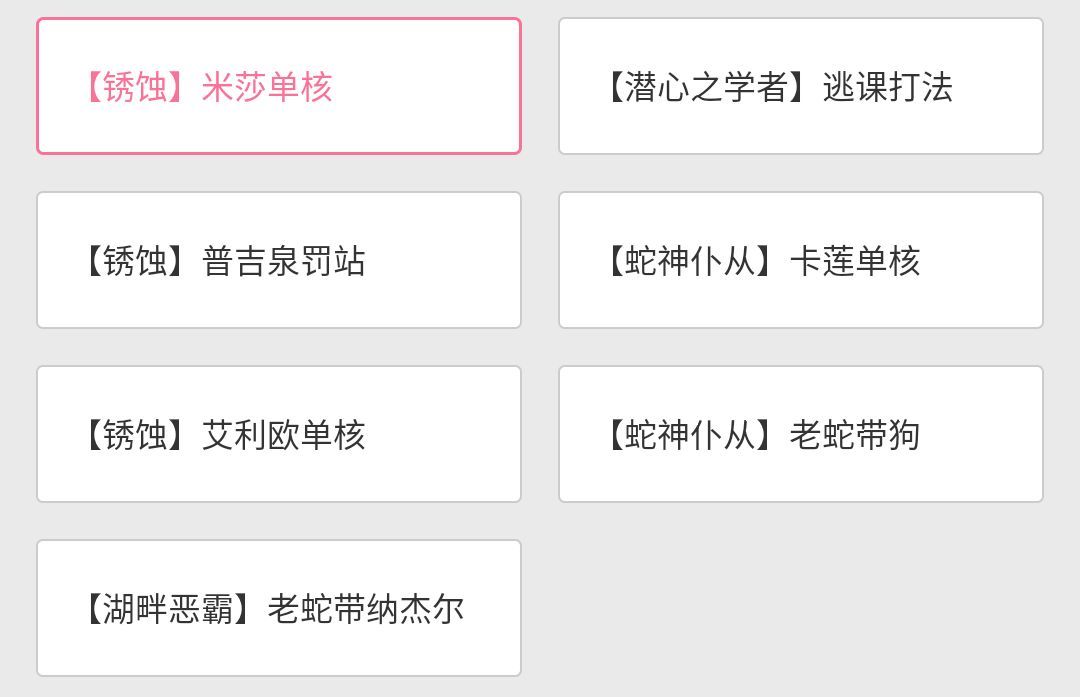Viewport: 1080px width, 697px height.
Task: Open the 逃课打法 strategy
Action: [887, 87]
